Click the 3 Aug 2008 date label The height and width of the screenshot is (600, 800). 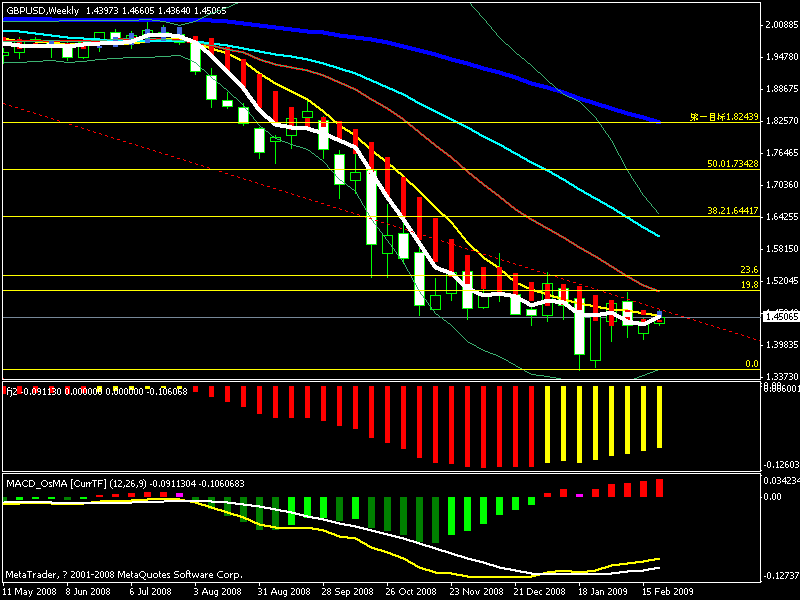(218, 592)
